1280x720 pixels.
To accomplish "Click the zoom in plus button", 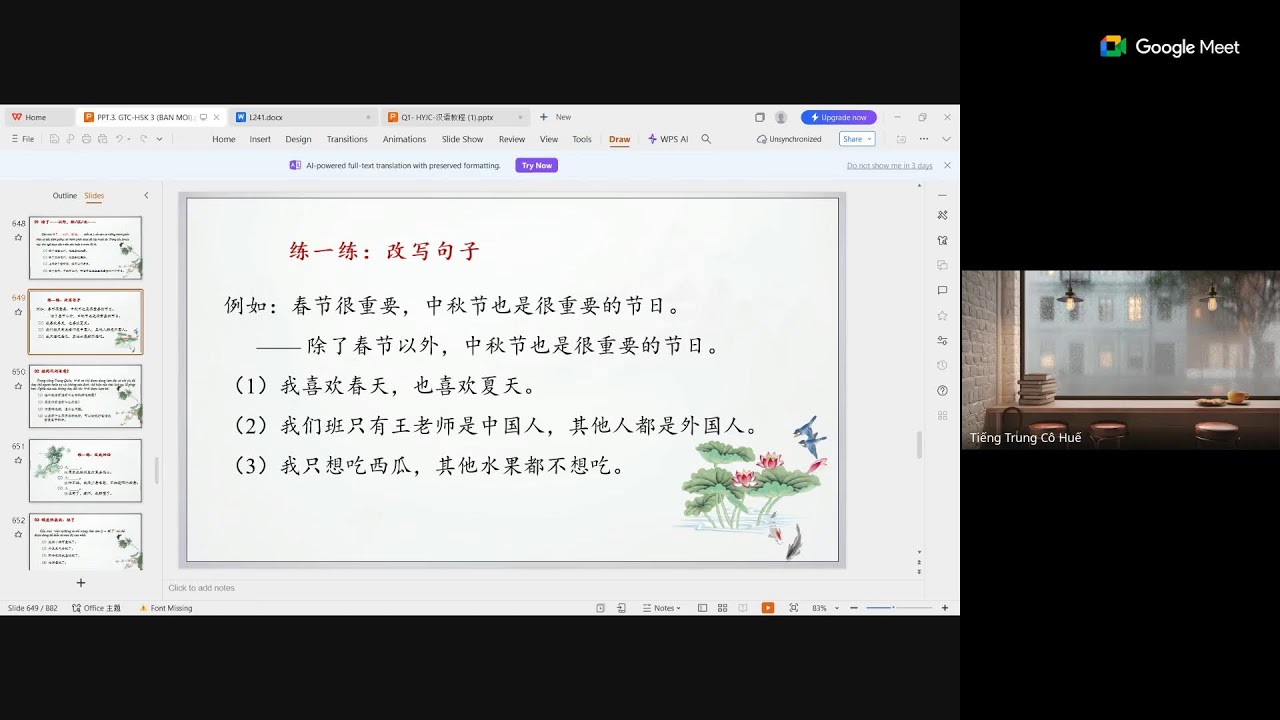I will tap(945, 608).
